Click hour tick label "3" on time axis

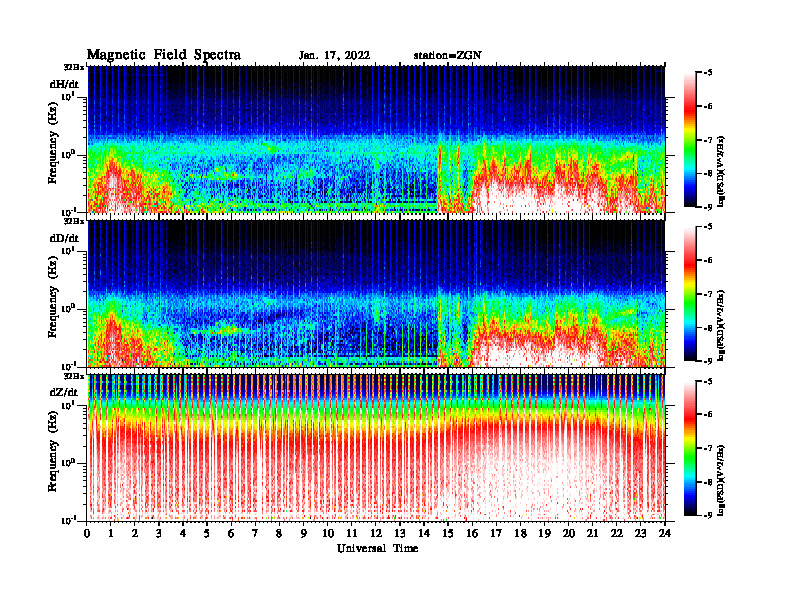pyautogui.click(x=159, y=534)
